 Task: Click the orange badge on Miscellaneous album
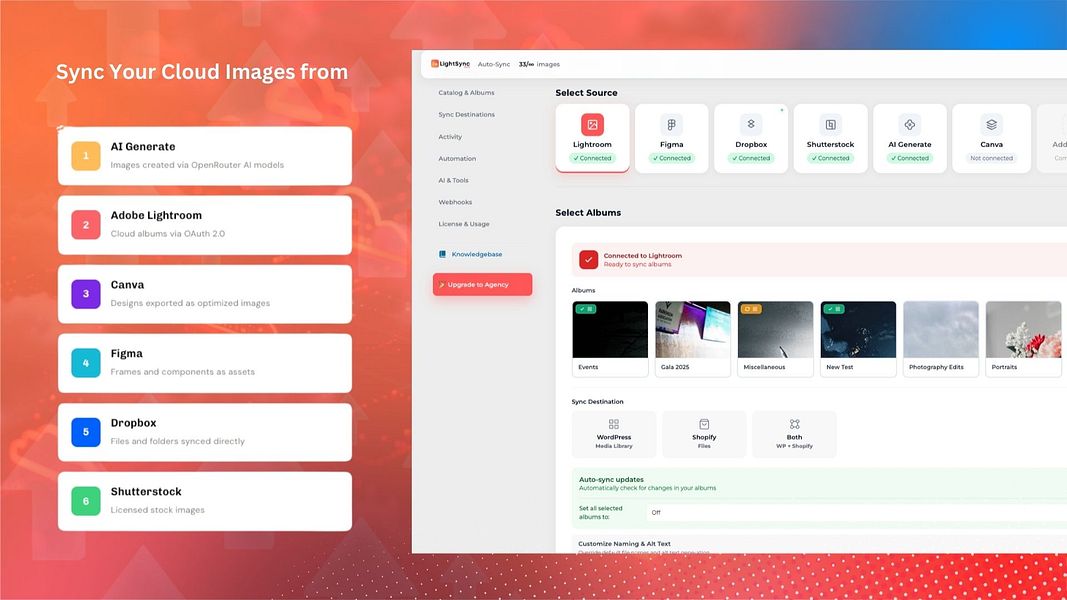[751, 309]
